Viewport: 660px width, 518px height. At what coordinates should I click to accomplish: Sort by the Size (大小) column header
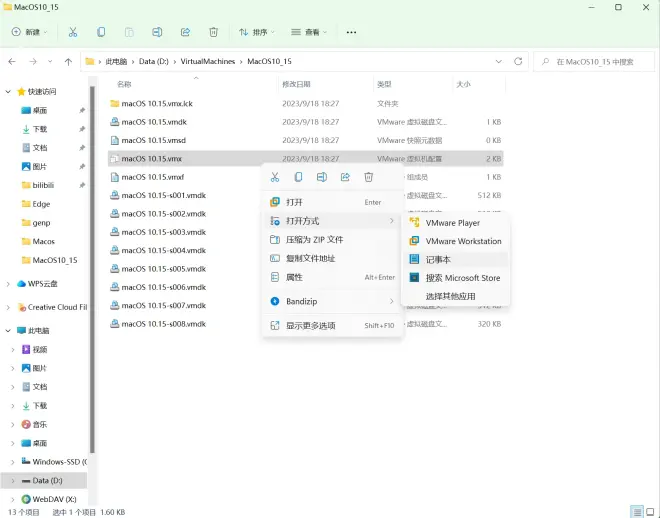pos(479,84)
